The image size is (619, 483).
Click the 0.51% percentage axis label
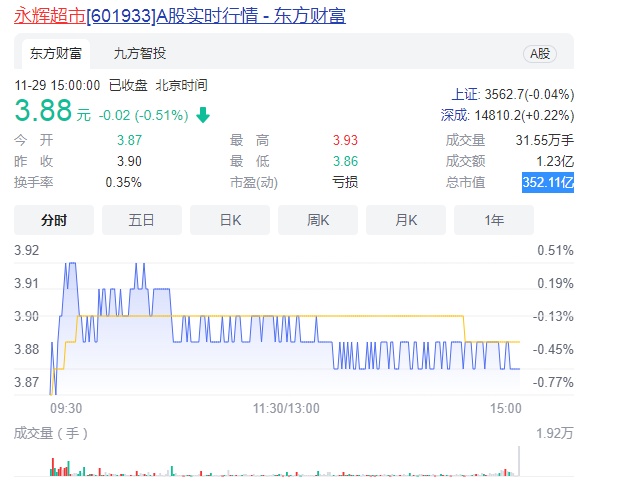tap(555, 250)
